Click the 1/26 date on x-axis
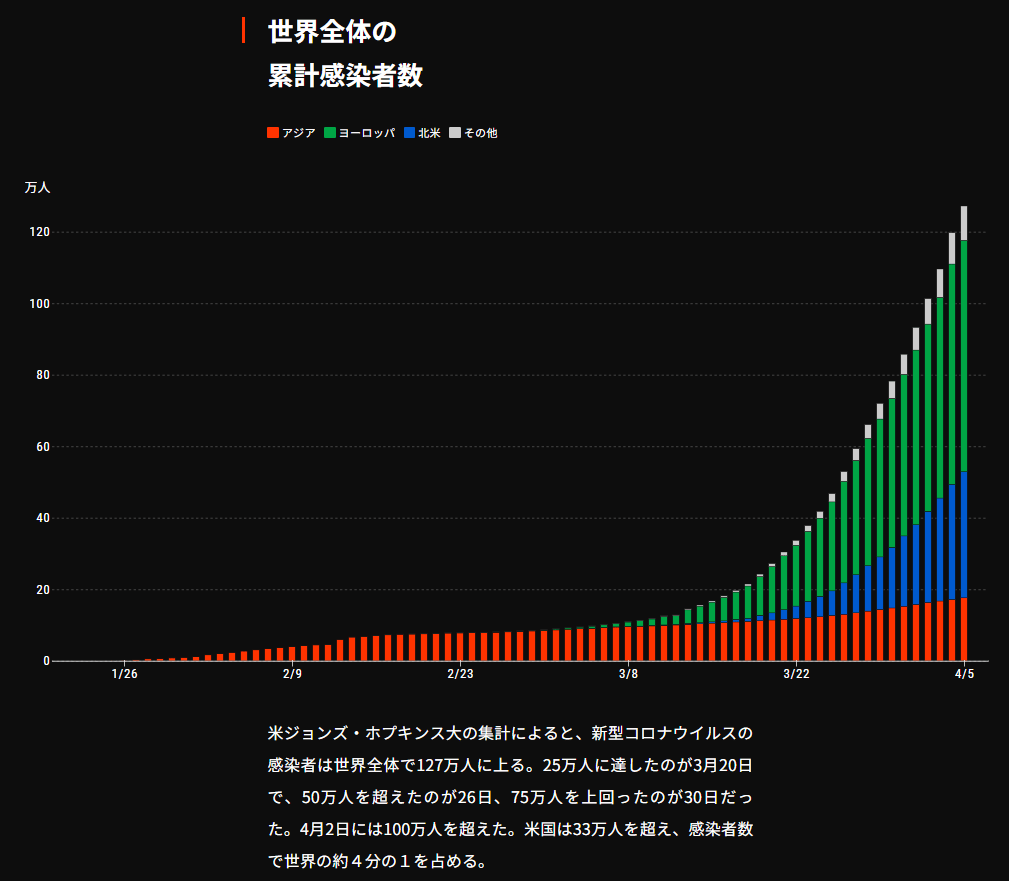This screenshot has height=881, width=1009. [x=124, y=674]
